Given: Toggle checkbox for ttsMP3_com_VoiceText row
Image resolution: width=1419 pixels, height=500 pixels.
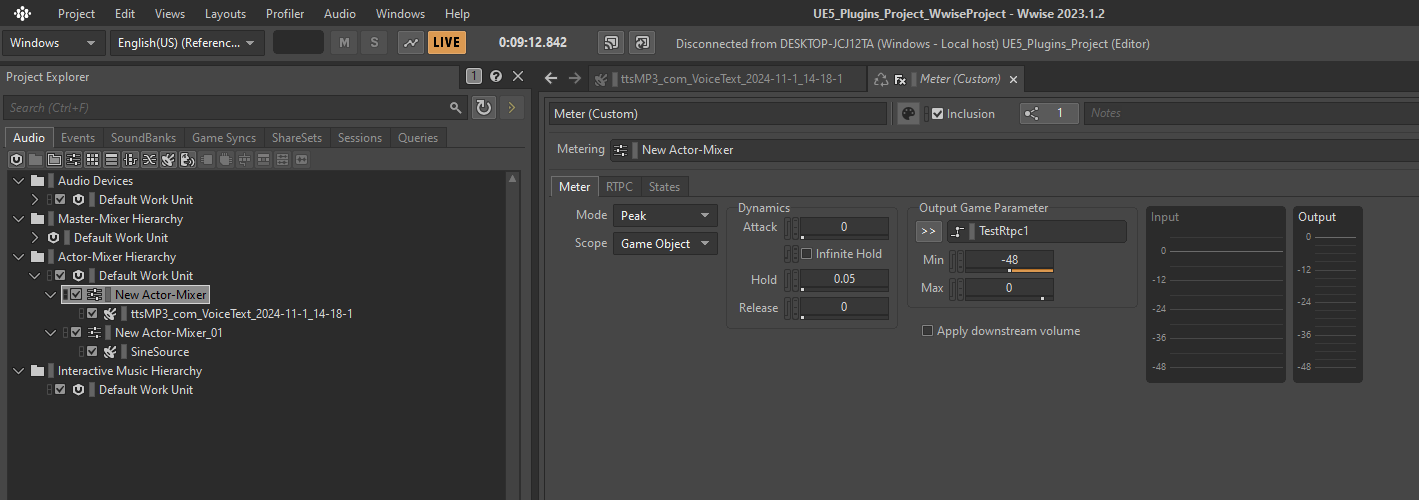Looking at the screenshot, I should click(x=92, y=314).
